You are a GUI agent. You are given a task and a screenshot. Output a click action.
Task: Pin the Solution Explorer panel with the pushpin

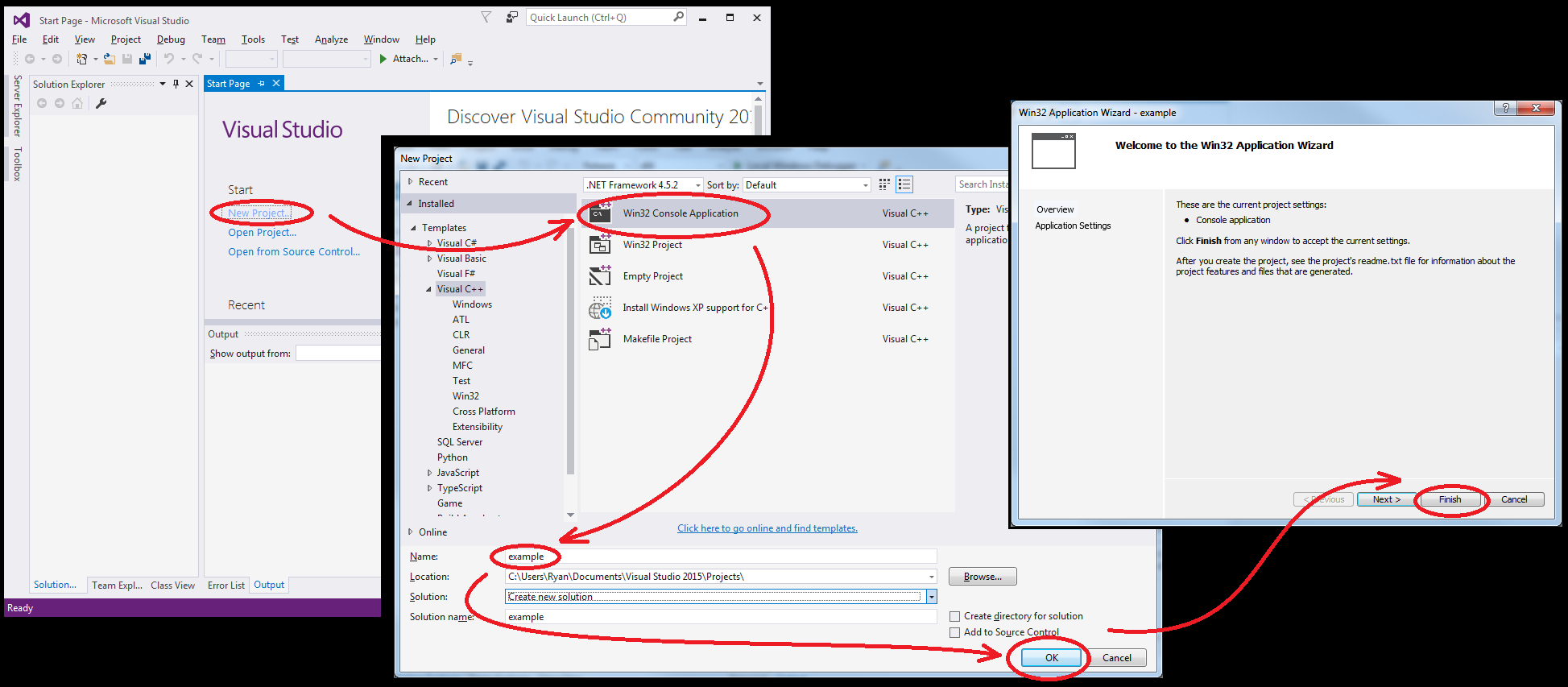(176, 84)
